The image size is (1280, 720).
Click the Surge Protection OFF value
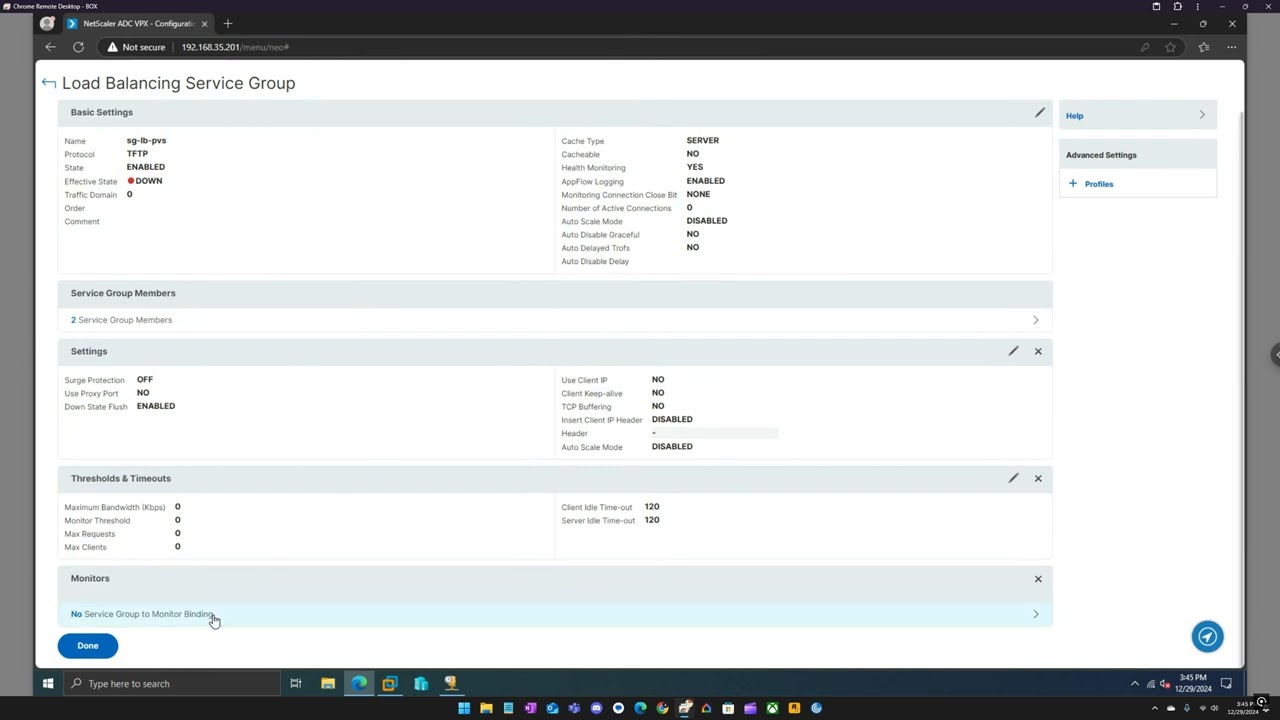click(x=145, y=380)
